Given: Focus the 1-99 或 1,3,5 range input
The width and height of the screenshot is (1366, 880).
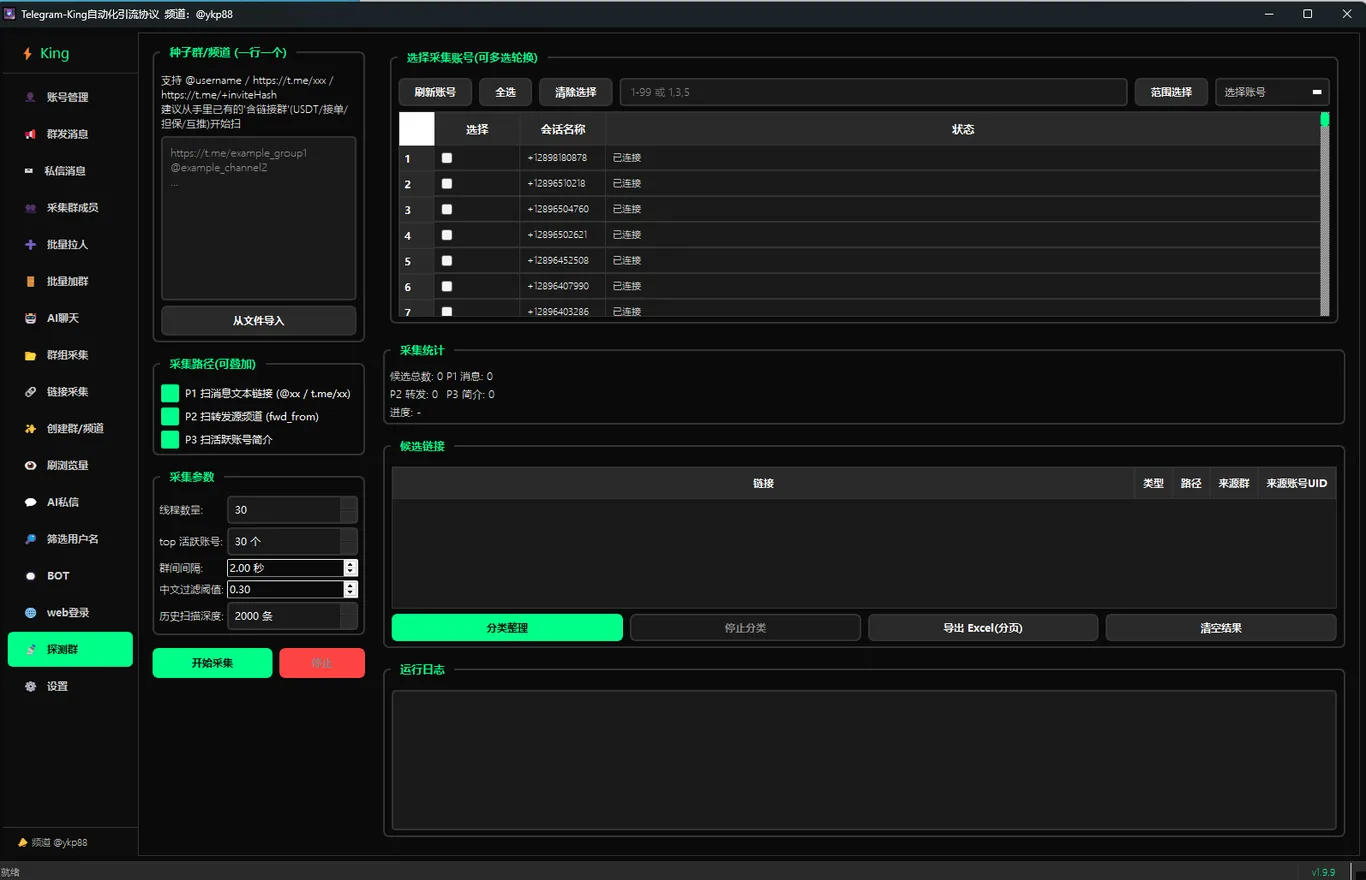Looking at the screenshot, I should pos(873,92).
